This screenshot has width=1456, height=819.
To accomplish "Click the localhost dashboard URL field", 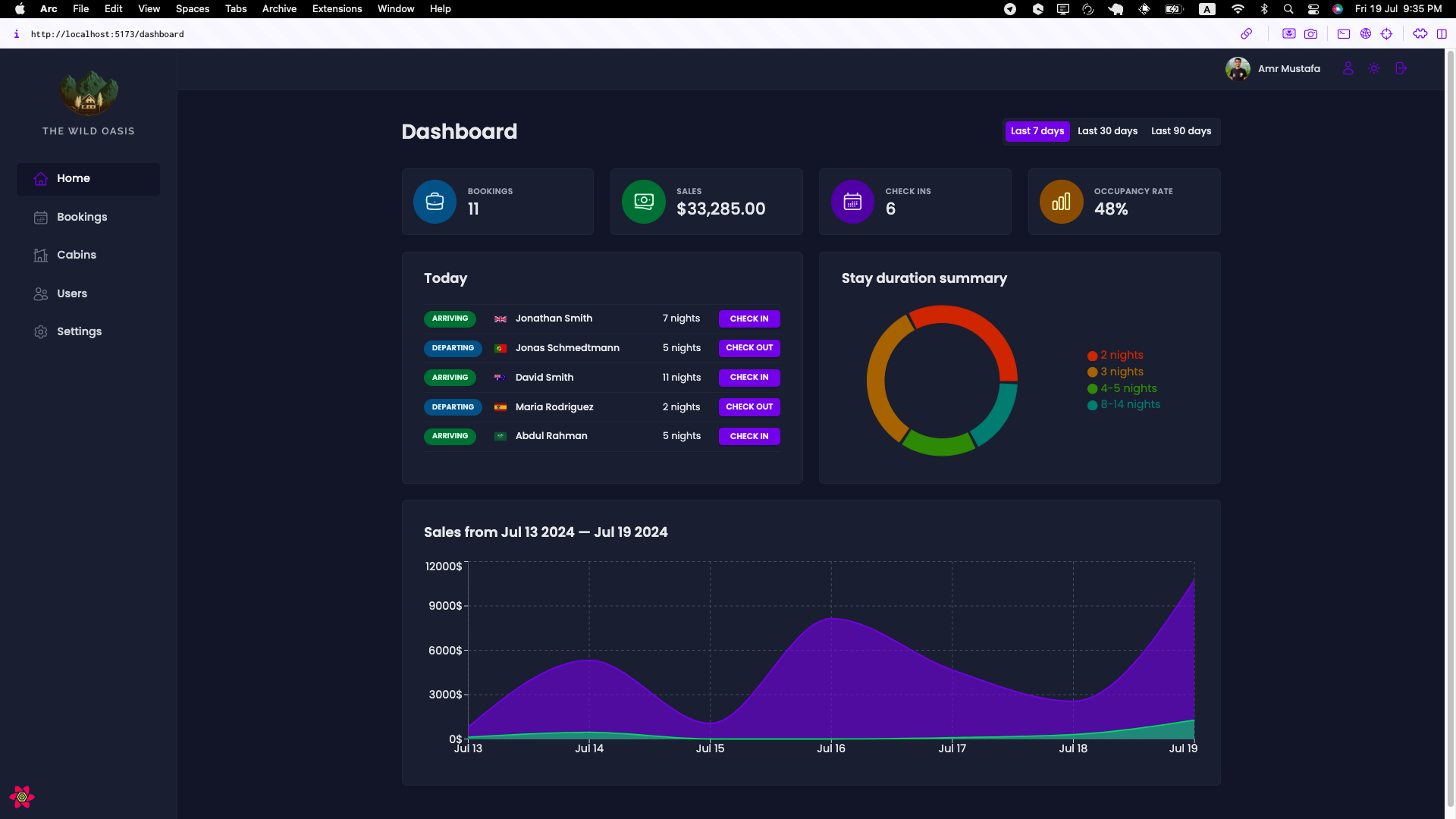I will tap(107, 34).
